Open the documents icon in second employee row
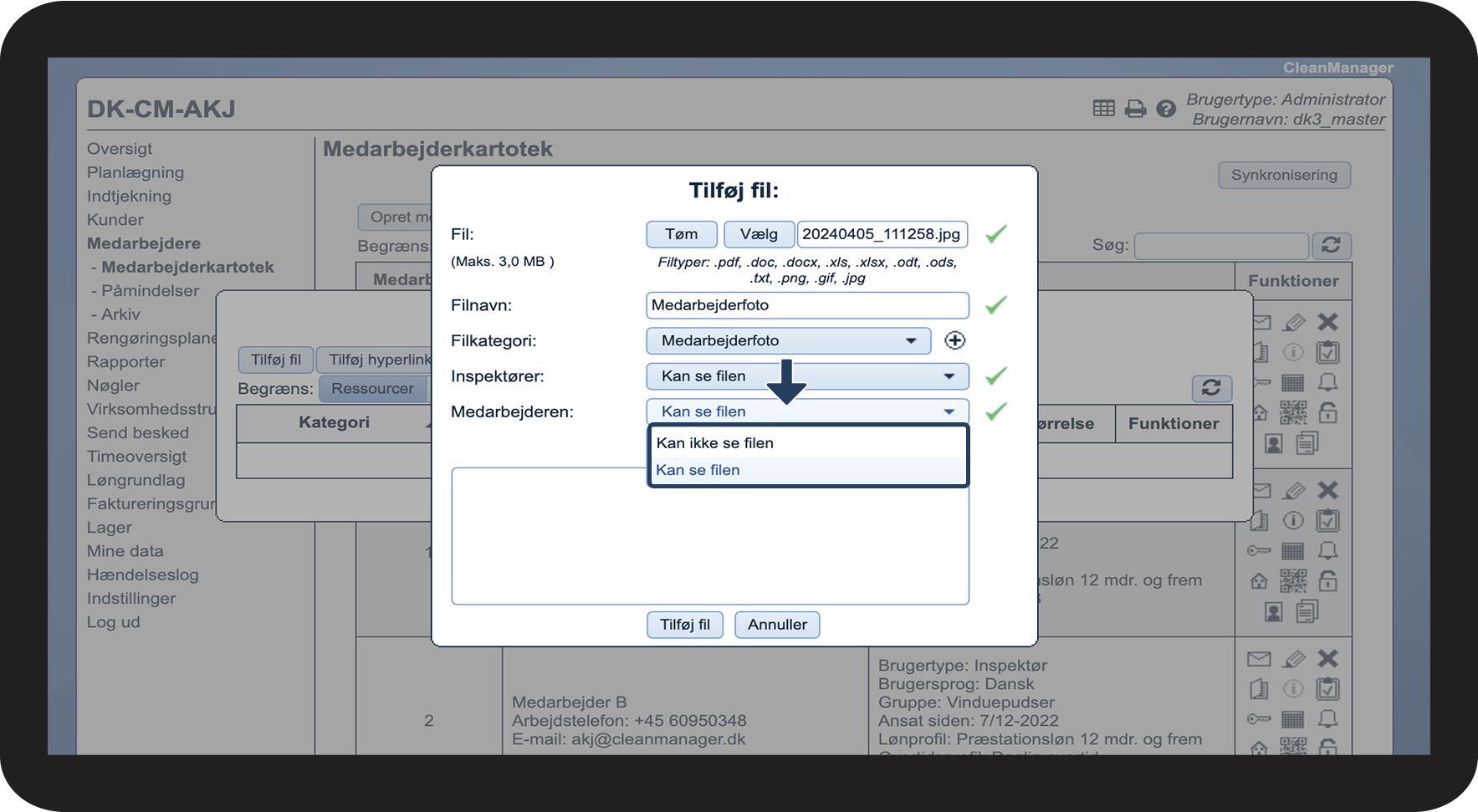The height and width of the screenshot is (812, 1478). point(1307,612)
